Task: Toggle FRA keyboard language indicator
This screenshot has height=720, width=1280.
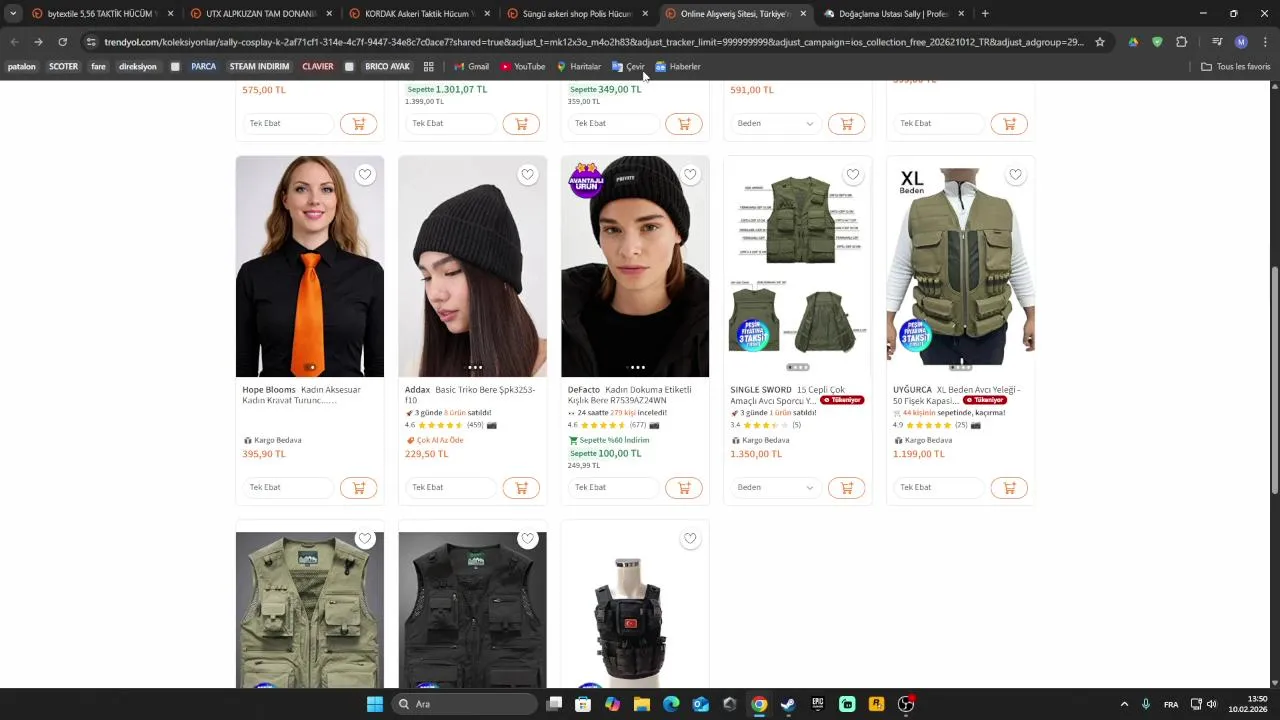Action: [x=1171, y=704]
